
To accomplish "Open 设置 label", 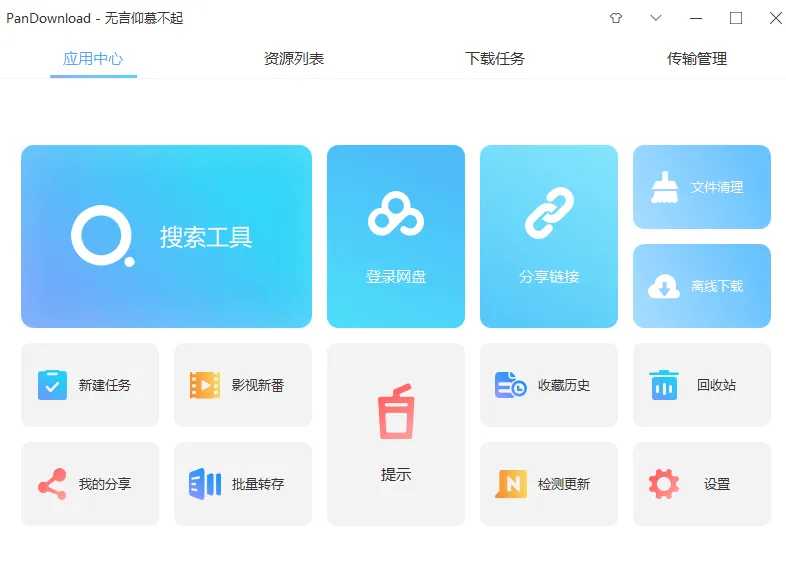I will pyautogui.click(x=717, y=484).
